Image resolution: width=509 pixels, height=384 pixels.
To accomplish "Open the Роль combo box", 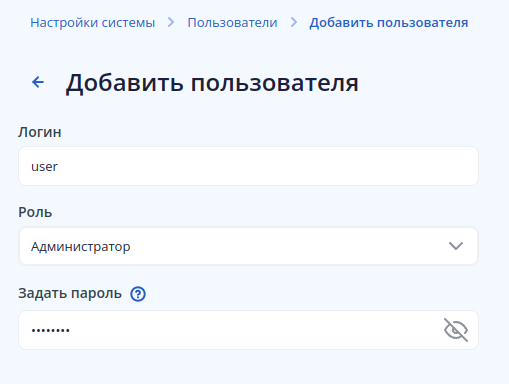I will tap(248, 246).
